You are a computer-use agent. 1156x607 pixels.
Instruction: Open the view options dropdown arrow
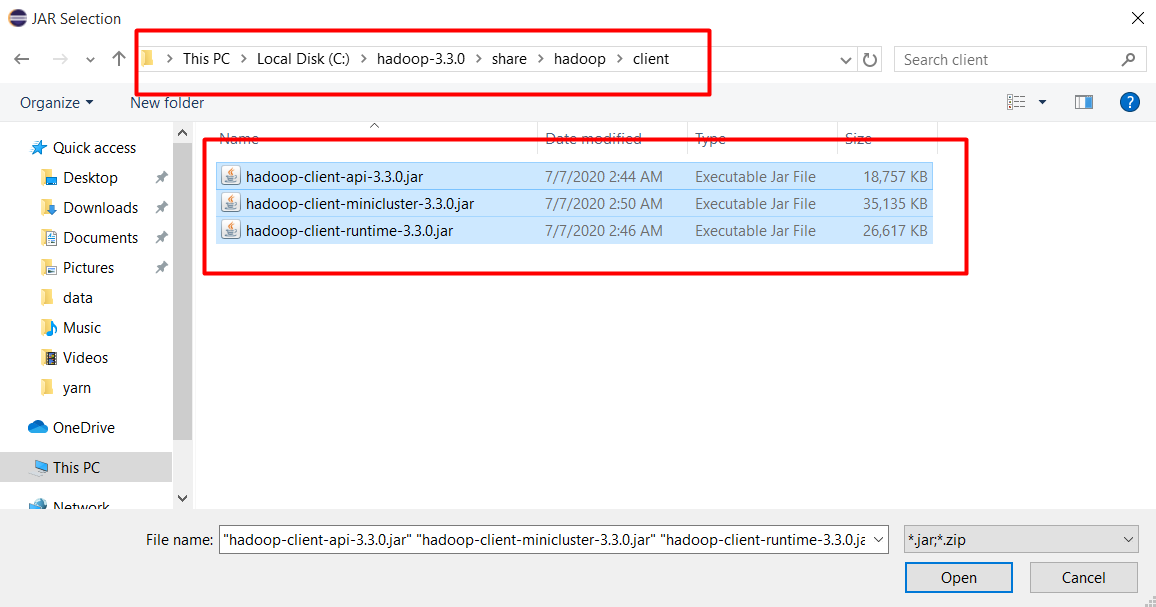pyautogui.click(x=1042, y=102)
